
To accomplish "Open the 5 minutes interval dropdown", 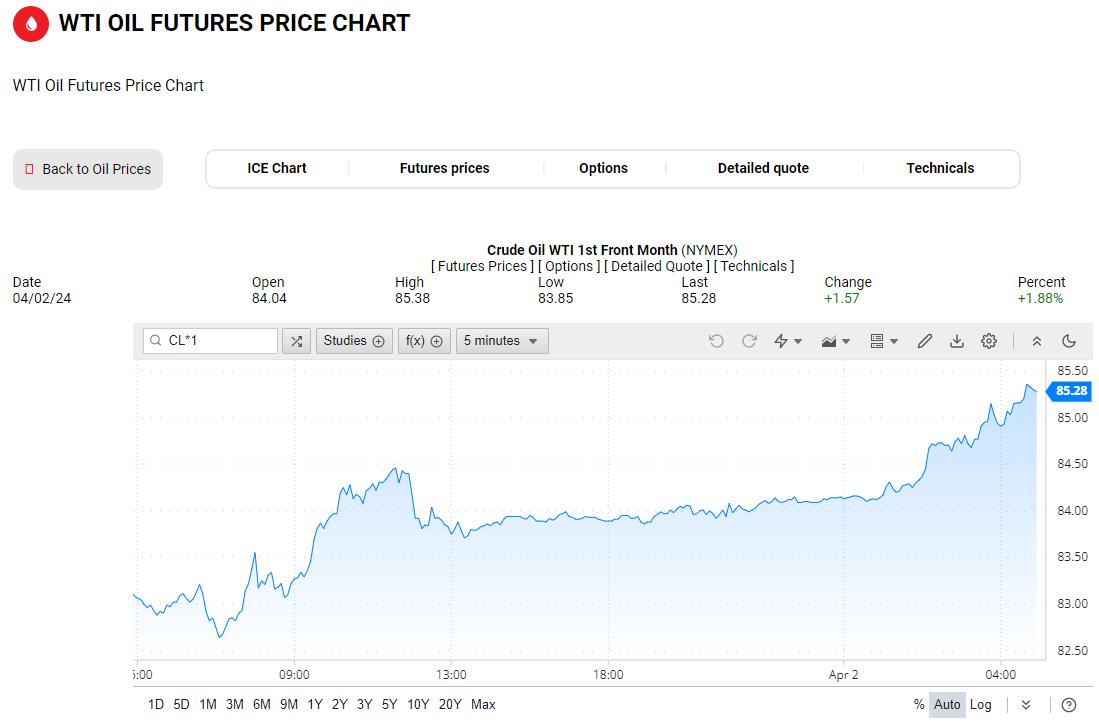I will coord(502,341).
